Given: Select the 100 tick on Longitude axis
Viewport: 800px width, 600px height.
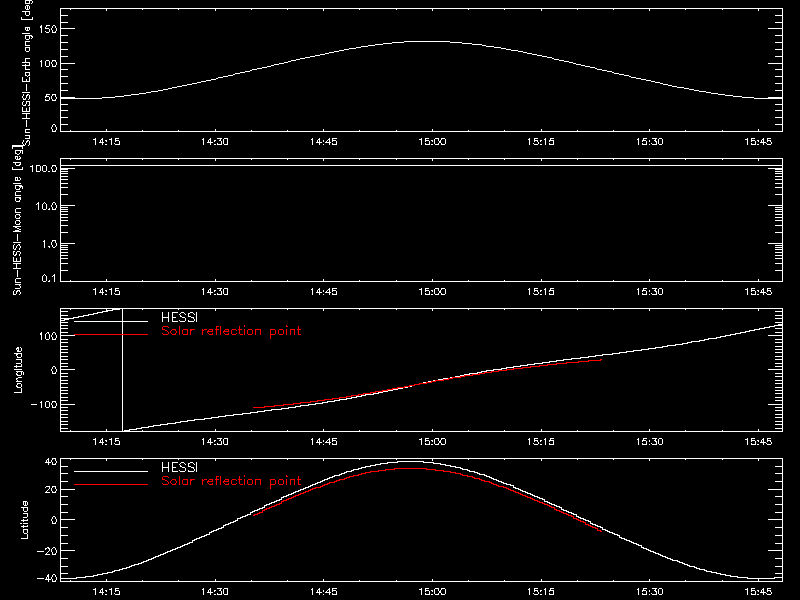Looking at the screenshot, I should (x=48, y=336).
